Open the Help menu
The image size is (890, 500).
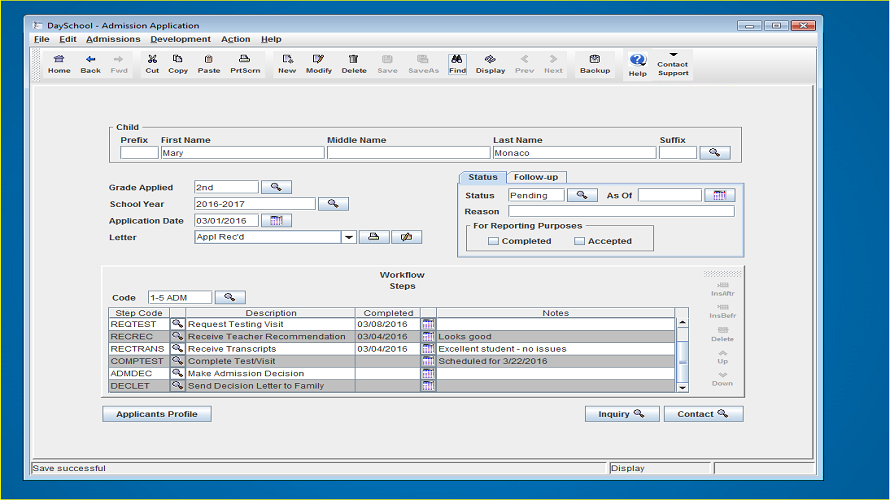point(271,39)
